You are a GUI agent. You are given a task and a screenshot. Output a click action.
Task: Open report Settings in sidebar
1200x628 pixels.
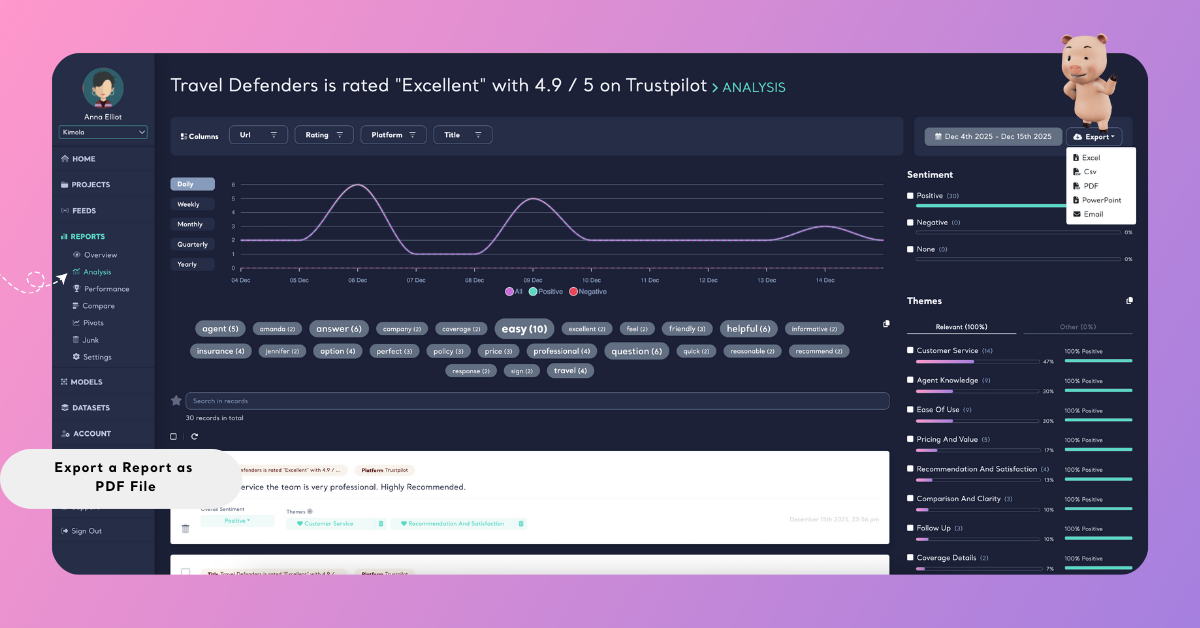(x=91, y=357)
